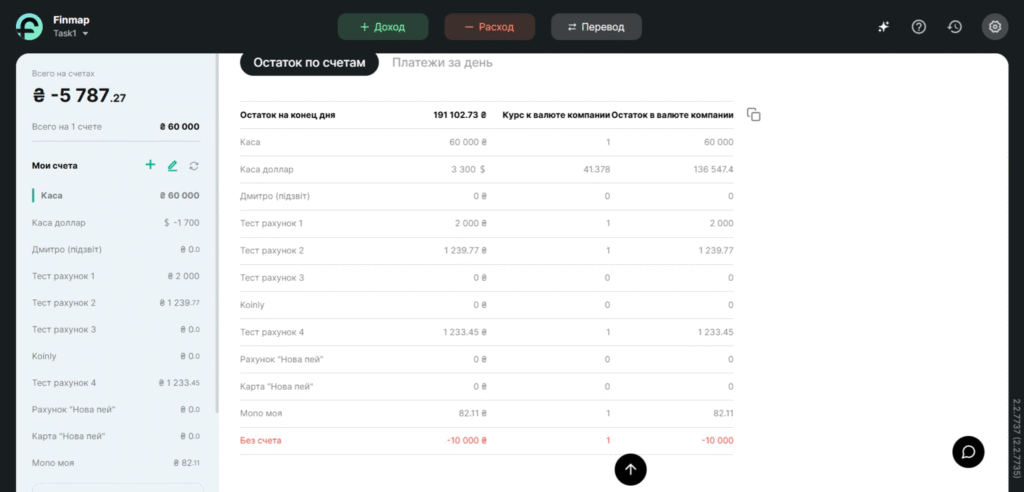Switch to Платежи за день tab
The width and height of the screenshot is (1024, 492).
coord(442,63)
